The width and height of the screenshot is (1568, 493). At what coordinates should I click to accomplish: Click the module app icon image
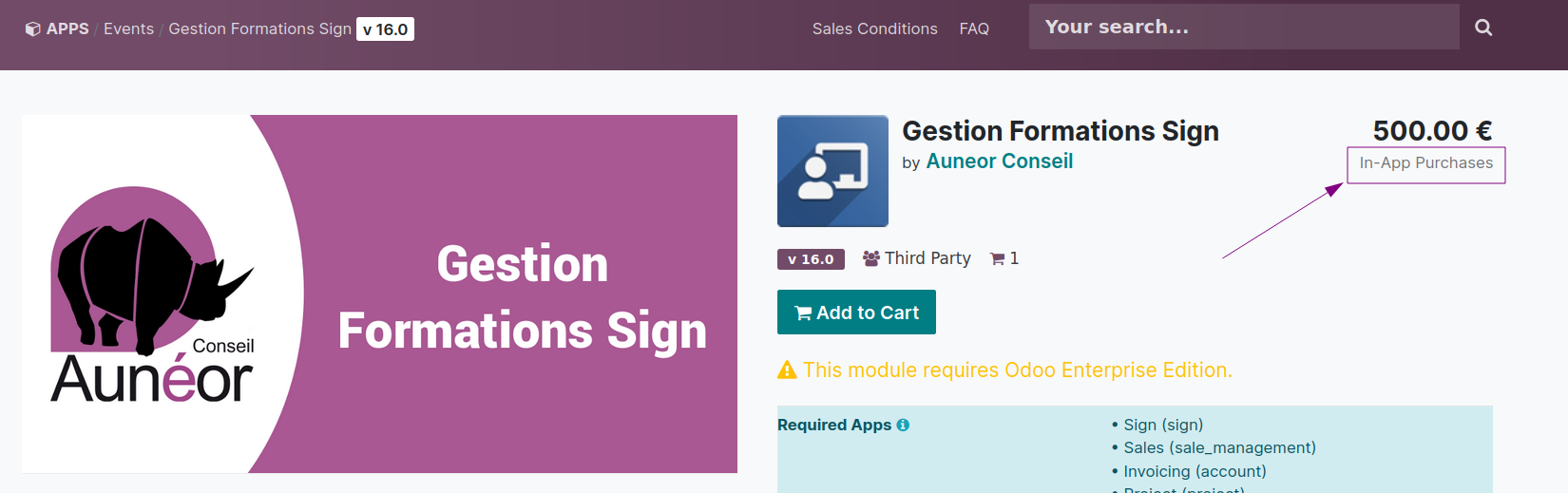click(832, 171)
